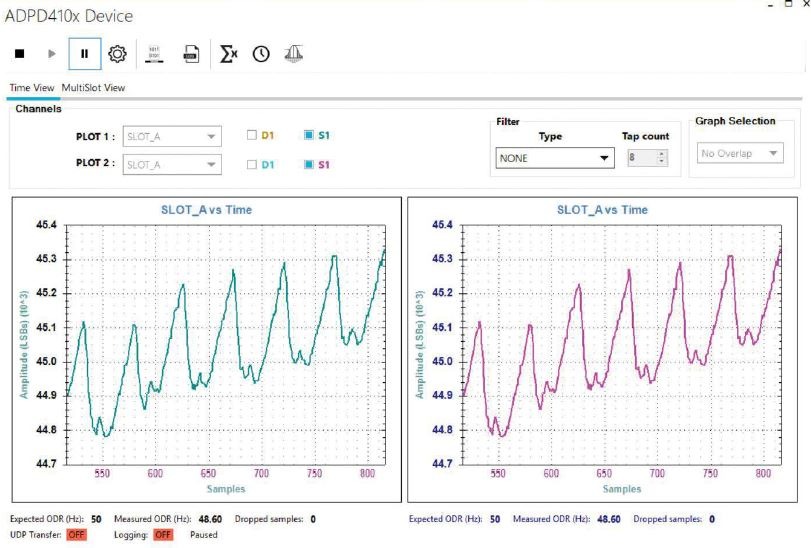Click the UDP Transfer OFF indicator
This screenshot has height=548, width=811.
[77, 535]
